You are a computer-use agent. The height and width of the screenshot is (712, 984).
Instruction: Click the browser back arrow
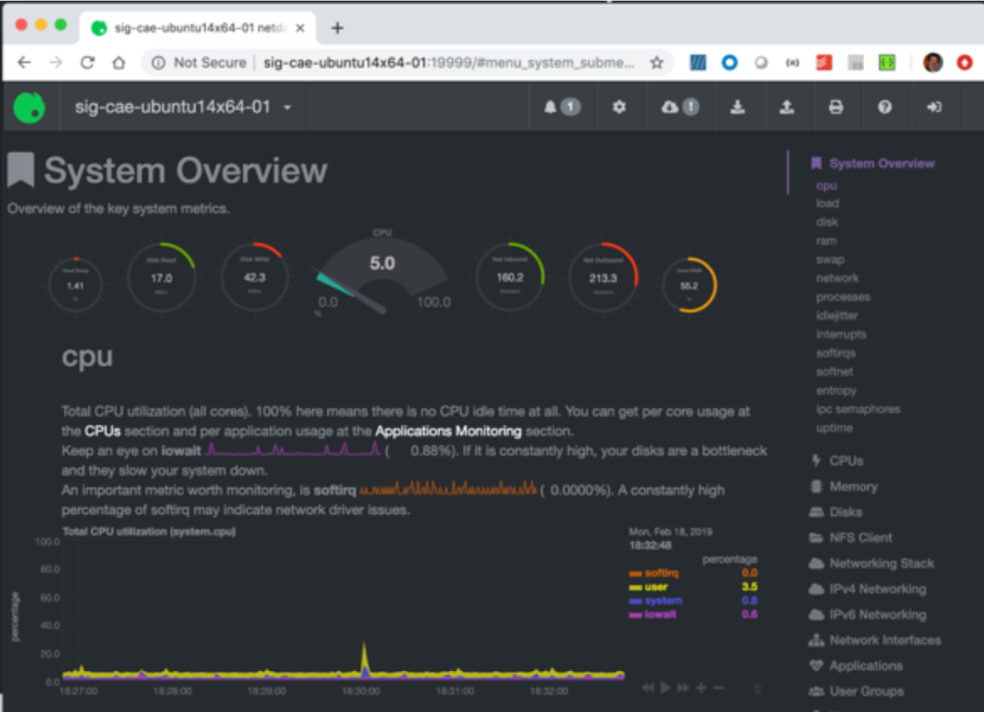24,63
